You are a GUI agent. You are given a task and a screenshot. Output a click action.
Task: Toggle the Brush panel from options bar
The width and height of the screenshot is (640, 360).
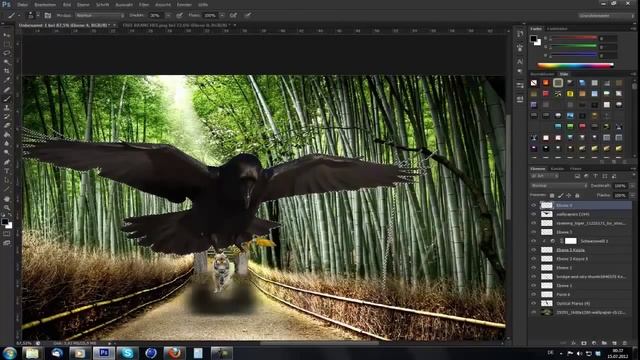pyautogui.click(x=48, y=16)
